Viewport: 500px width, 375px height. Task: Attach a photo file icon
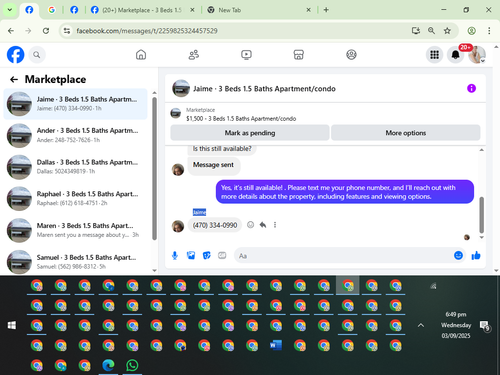coord(191,256)
